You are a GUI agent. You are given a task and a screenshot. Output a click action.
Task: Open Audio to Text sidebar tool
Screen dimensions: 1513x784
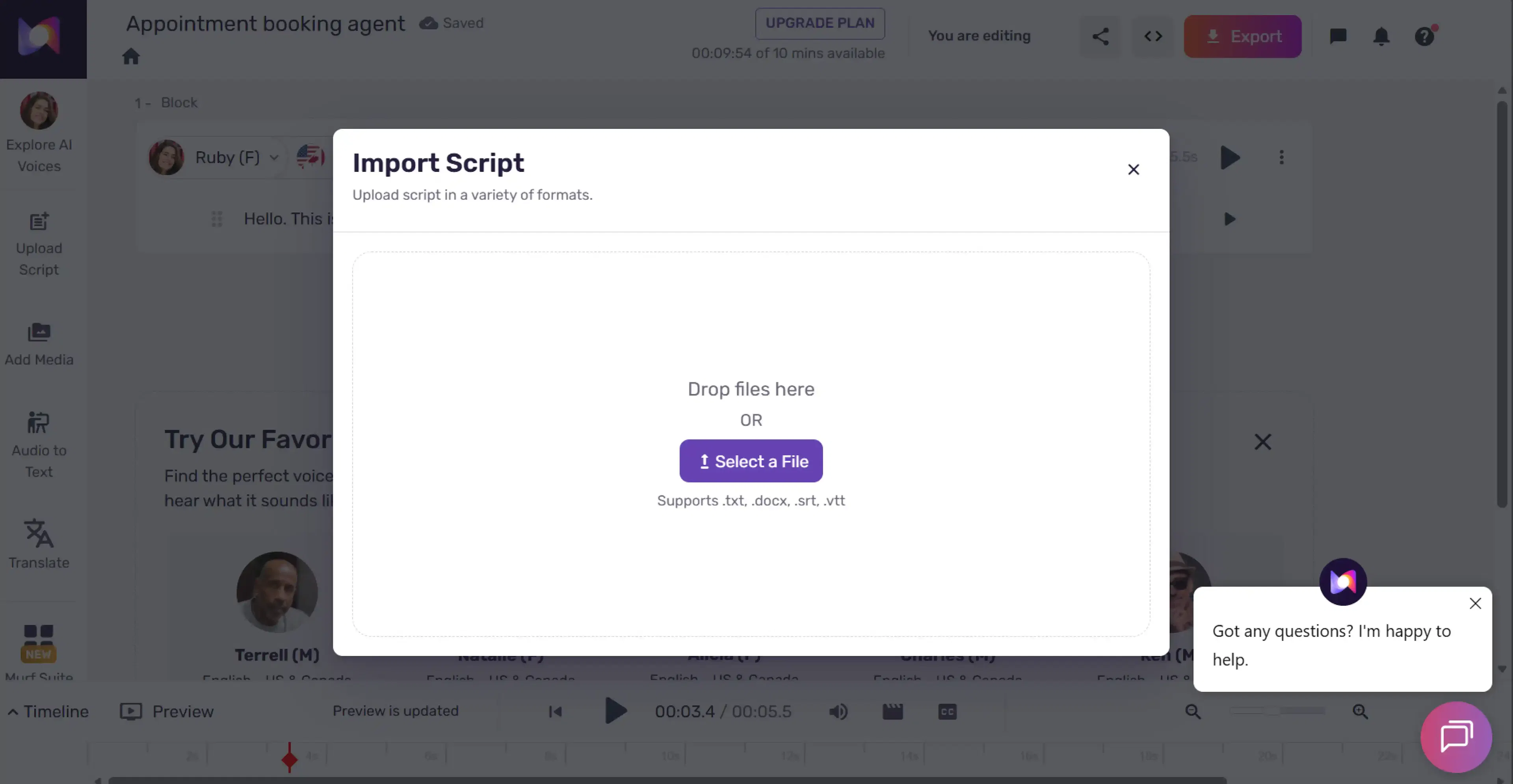coord(39,445)
